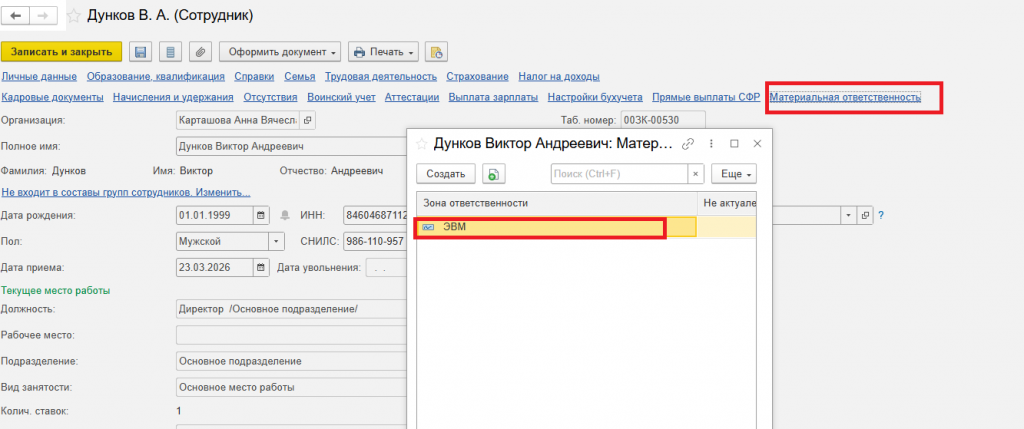Click the blue question mark help icon
This screenshot has height=429, width=1024.
(x=881, y=215)
